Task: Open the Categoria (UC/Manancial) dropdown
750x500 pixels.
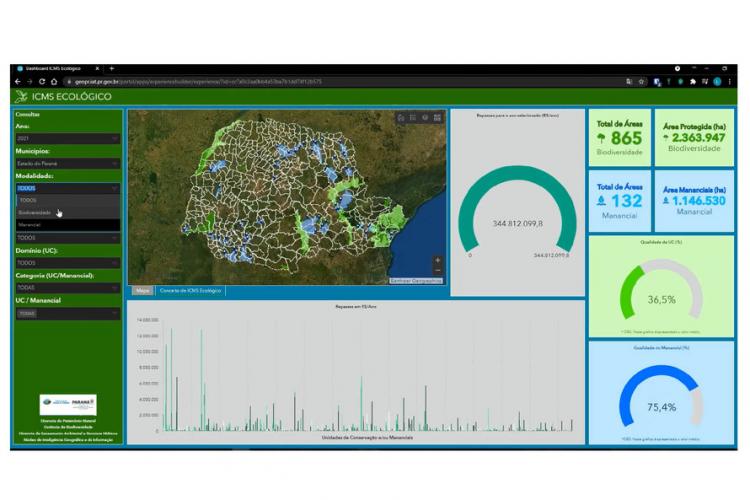Action: tap(67, 288)
